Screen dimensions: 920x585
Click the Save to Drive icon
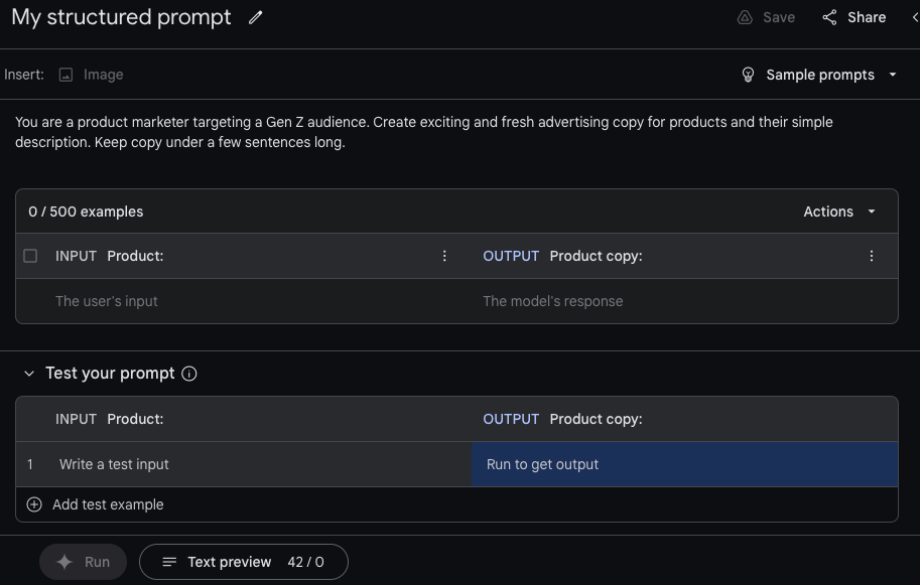744,18
